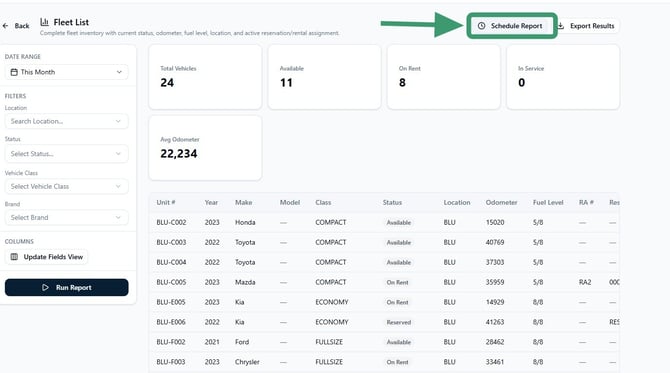Click the Available badge for BLU-C002
670x373 pixels.
(x=399, y=223)
